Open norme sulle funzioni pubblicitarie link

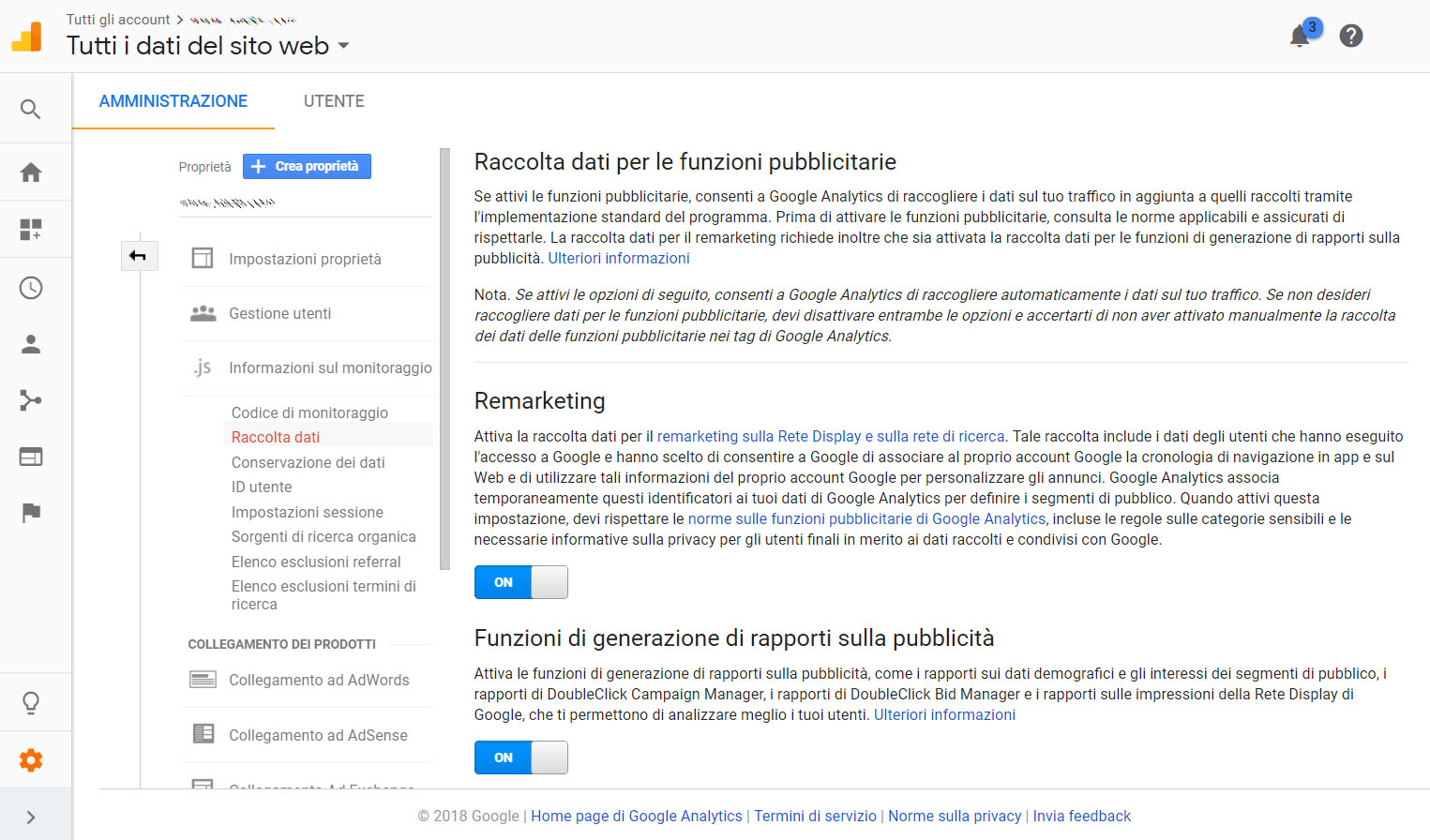click(866, 518)
